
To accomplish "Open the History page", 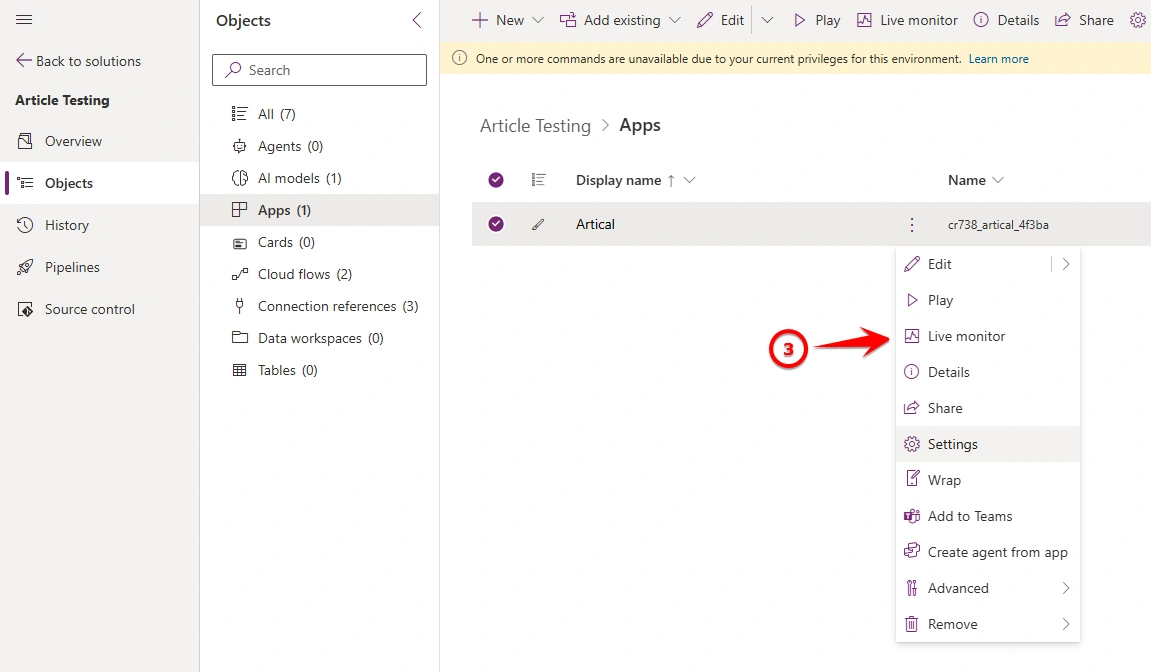I will point(66,225).
